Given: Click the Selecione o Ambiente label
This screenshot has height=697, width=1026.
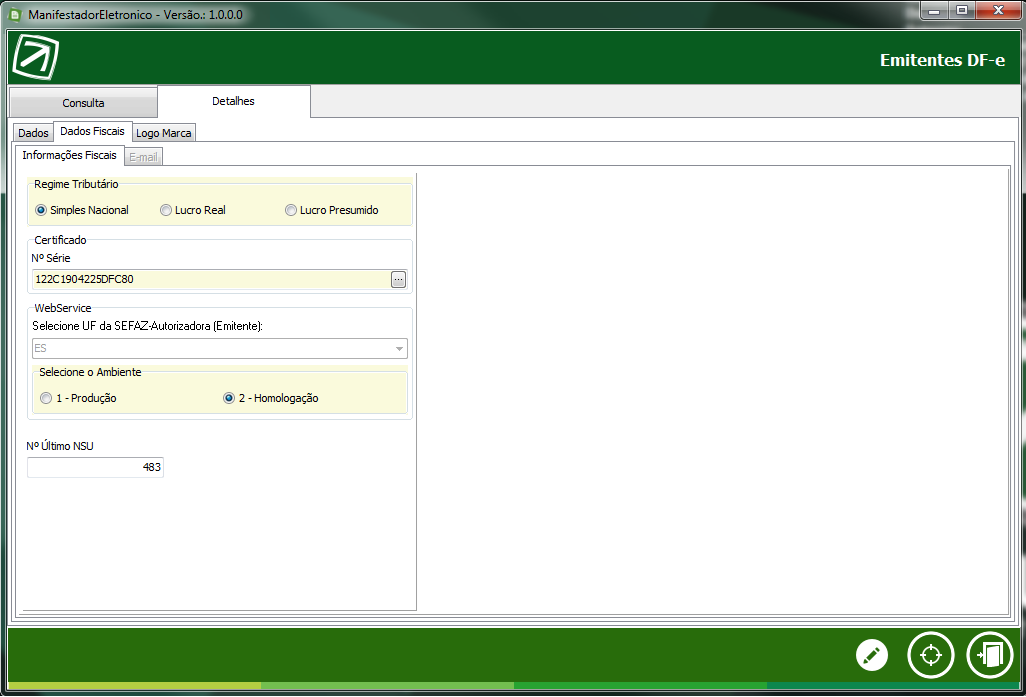Looking at the screenshot, I should pos(90,372).
